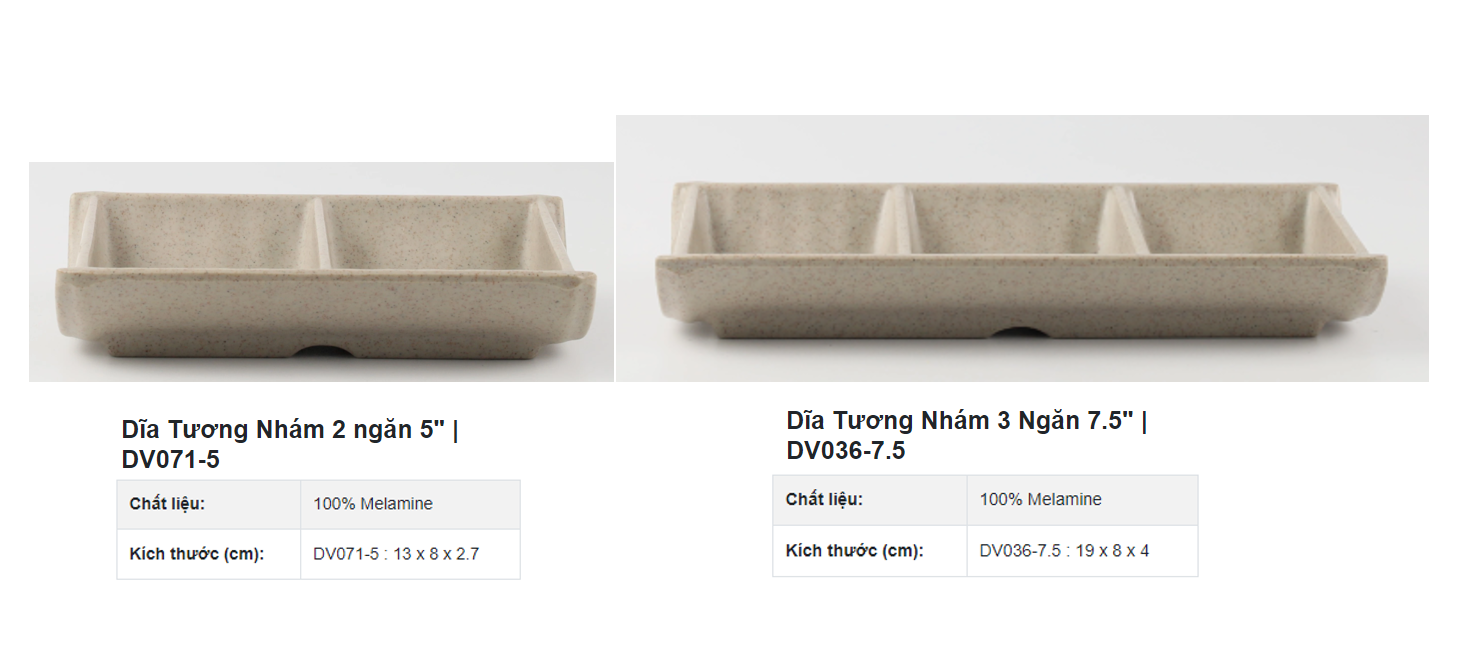Image resolution: width=1472 pixels, height=645 pixels.
Task: Select the "DV036-7.5 : 19 x 8 x 4" cell
Action: [1064, 551]
